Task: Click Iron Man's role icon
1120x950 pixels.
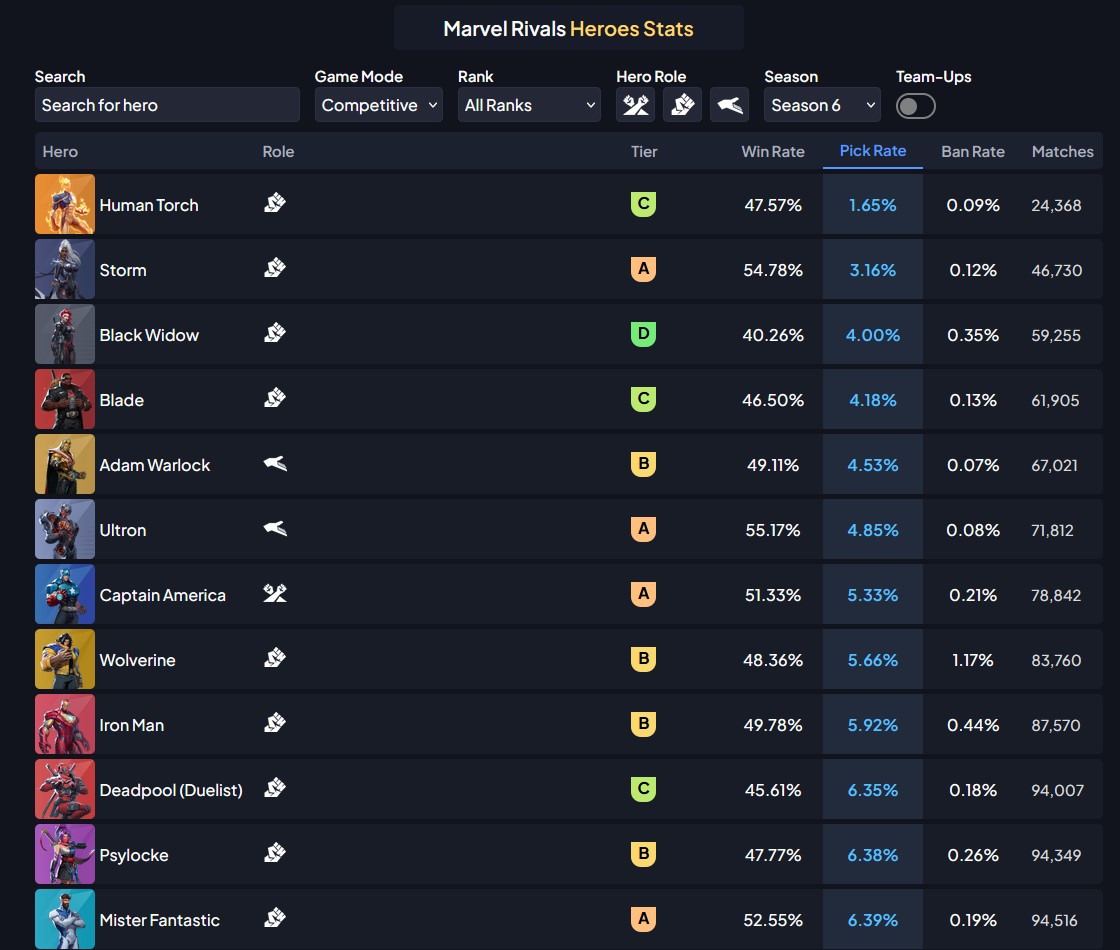Action: [x=275, y=724]
